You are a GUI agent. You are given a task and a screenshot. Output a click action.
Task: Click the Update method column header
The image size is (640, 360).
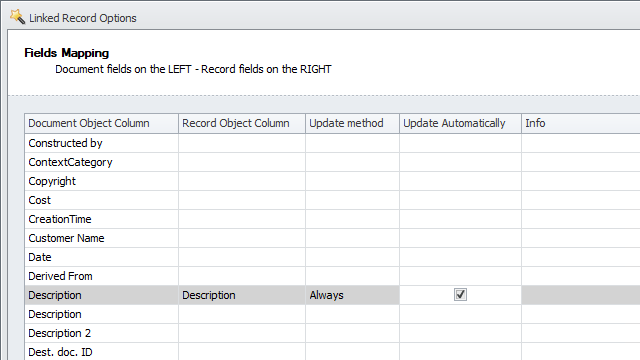coord(352,123)
